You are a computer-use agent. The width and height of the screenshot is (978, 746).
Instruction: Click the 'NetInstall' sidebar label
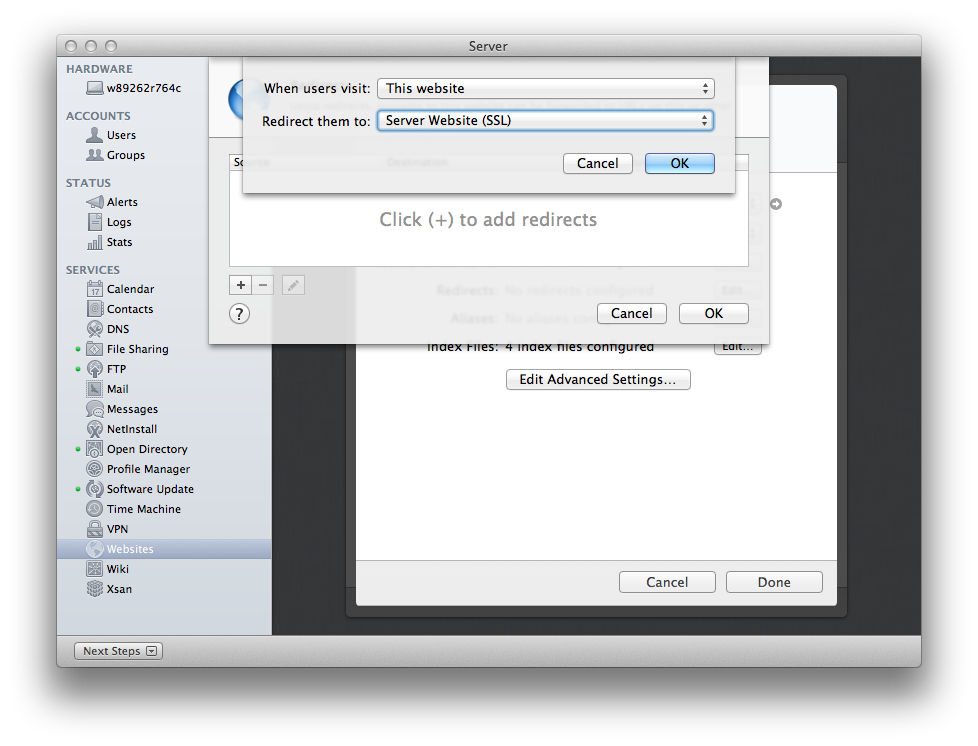tap(132, 429)
